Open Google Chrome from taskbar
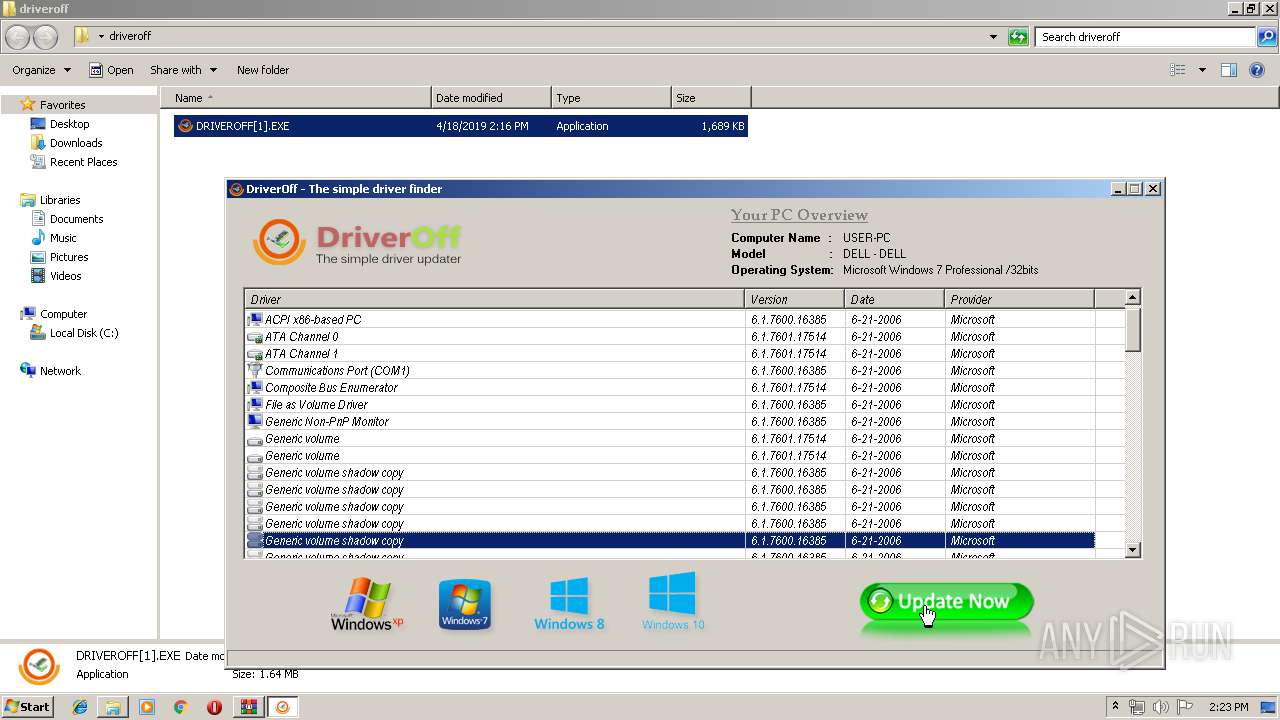 (x=180, y=707)
